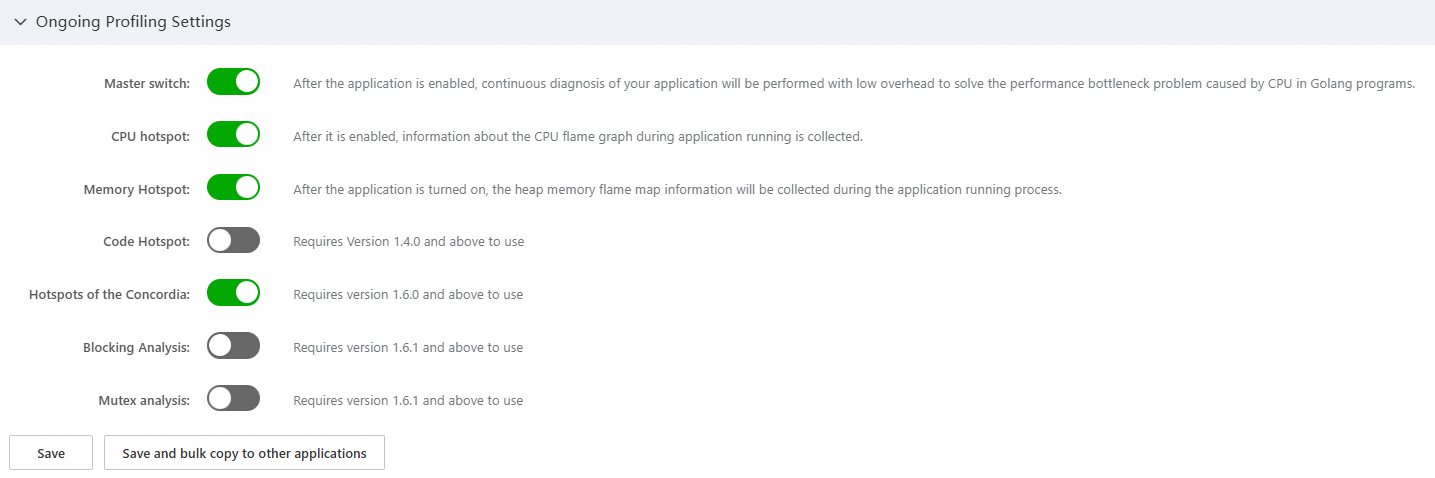This screenshot has height=478, width=1435.
Task: Click the Blocking Analysis label
Action: tap(136, 348)
